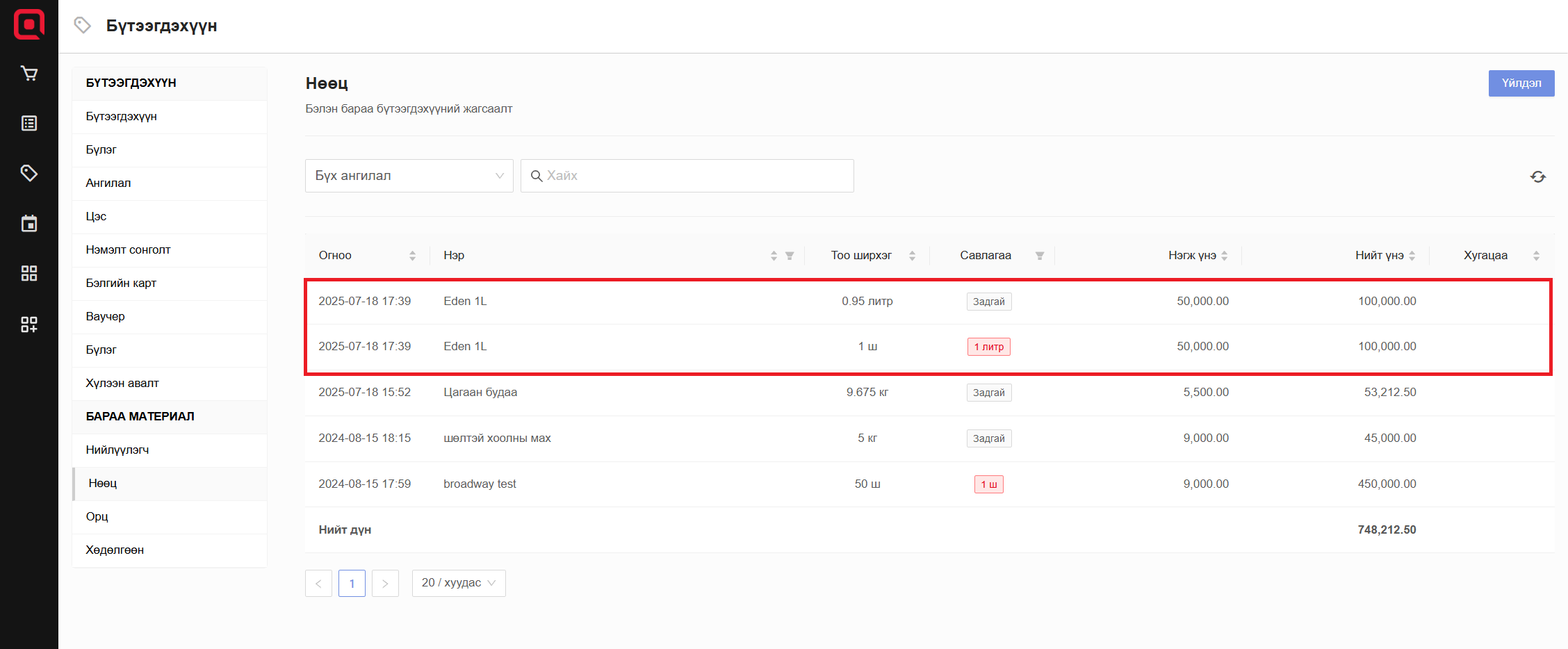Click the four-squares grid icon in sidebar
Screen dimensions: 1568x649
[x=29, y=274]
